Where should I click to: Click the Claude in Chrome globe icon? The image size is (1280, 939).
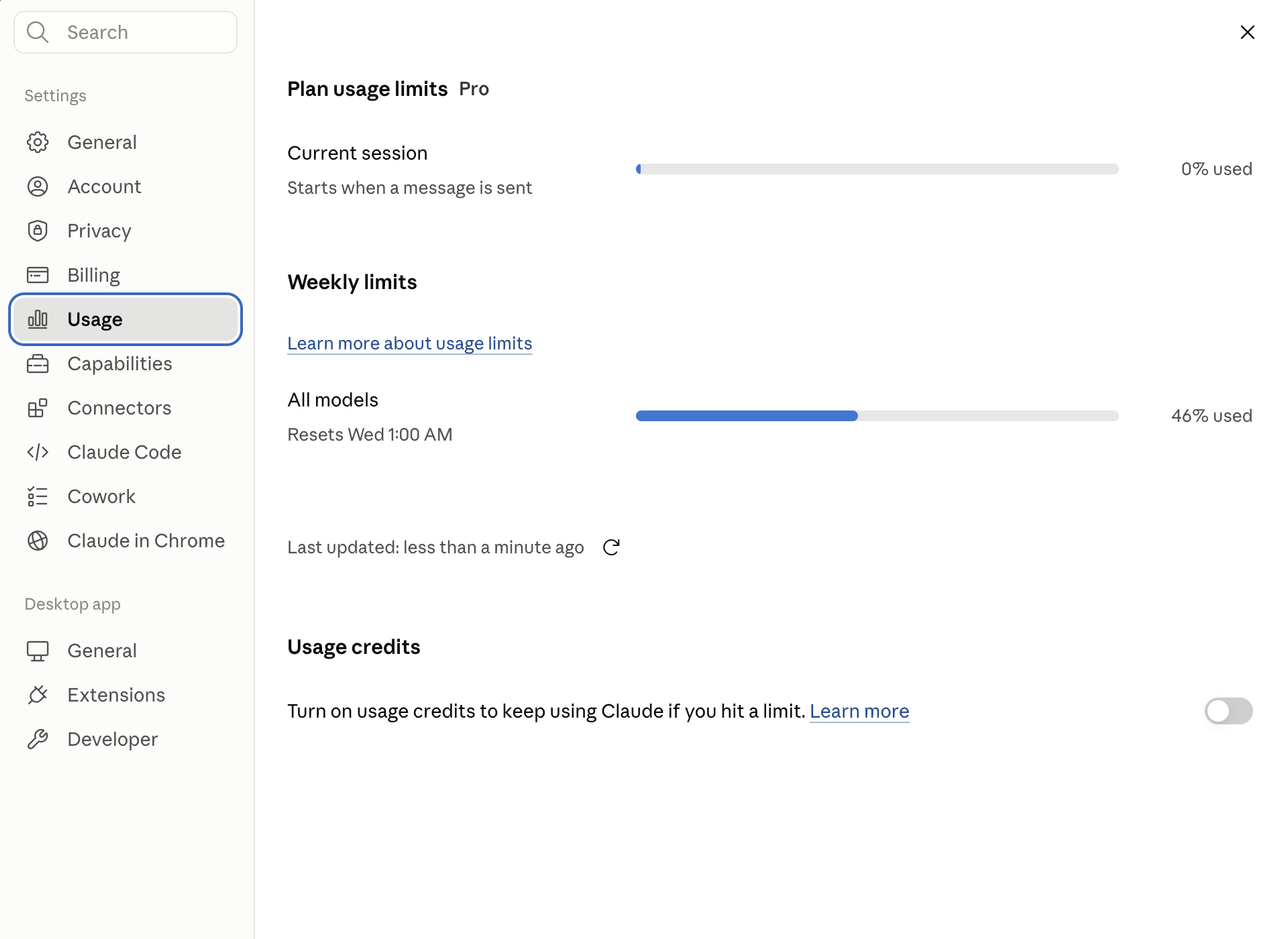38,541
